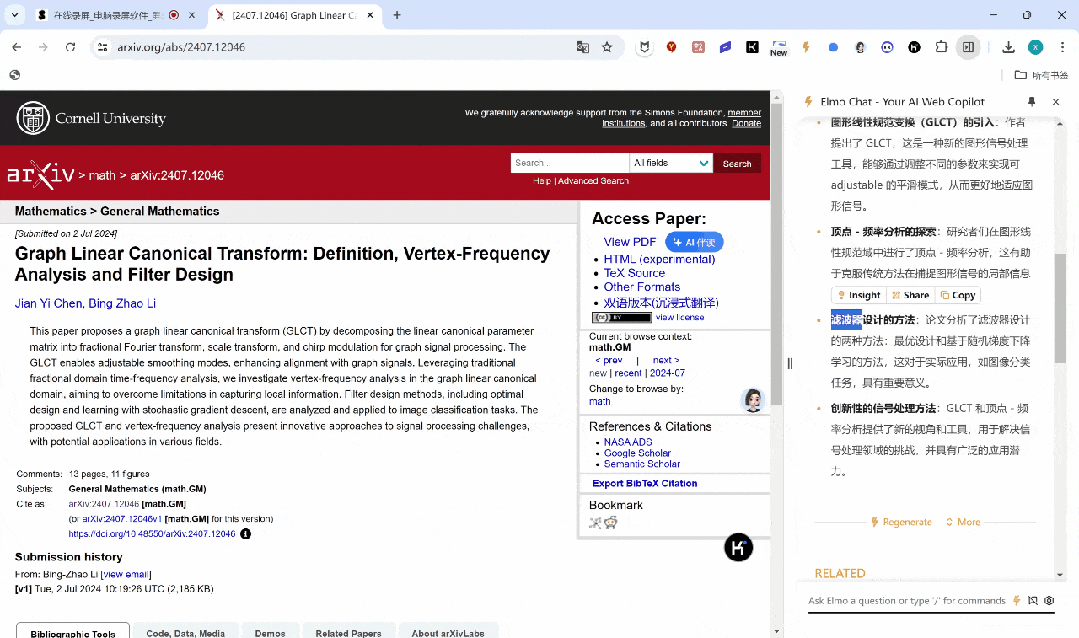The image size is (1079, 638).
Task: Reload the page
Action: (x=70, y=47)
